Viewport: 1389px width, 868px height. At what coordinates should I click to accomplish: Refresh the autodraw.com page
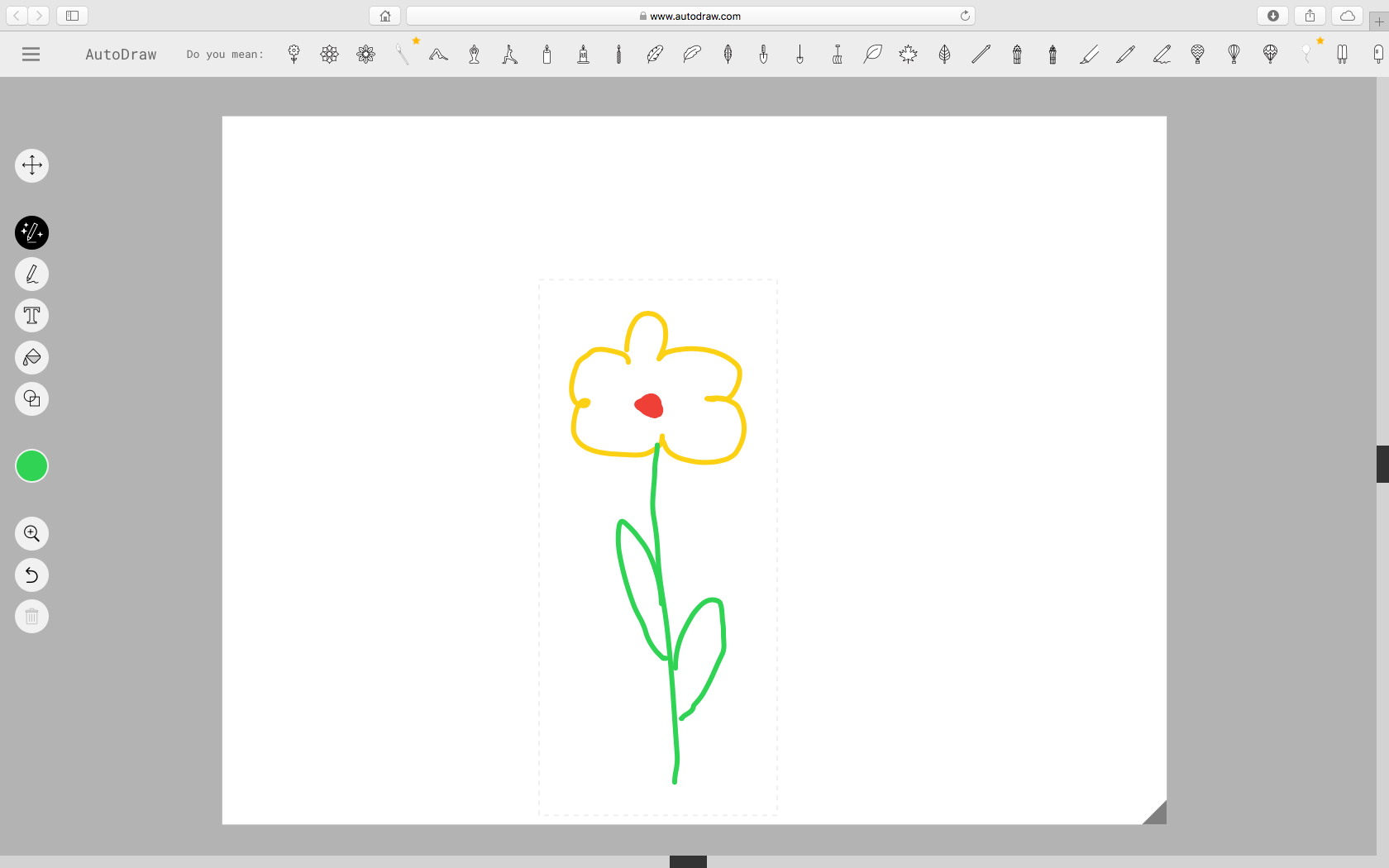(964, 15)
